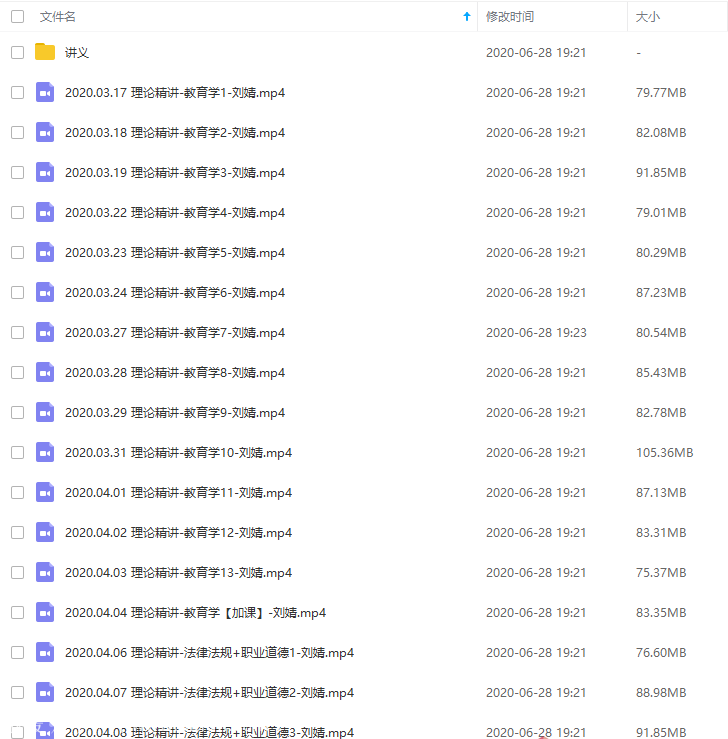Select checkbox for 2020.03.23 教育学5 file

click(x=17, y=253)
